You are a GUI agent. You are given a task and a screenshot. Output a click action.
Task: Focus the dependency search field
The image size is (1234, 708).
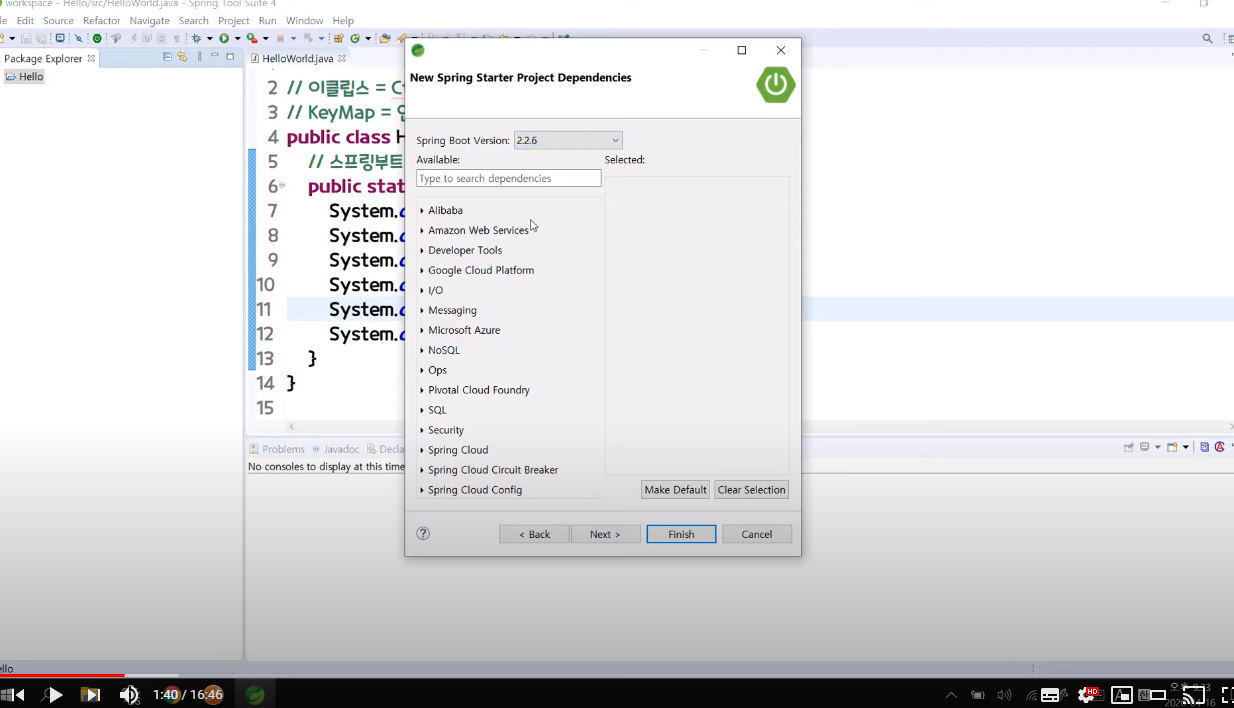(508, 178)
